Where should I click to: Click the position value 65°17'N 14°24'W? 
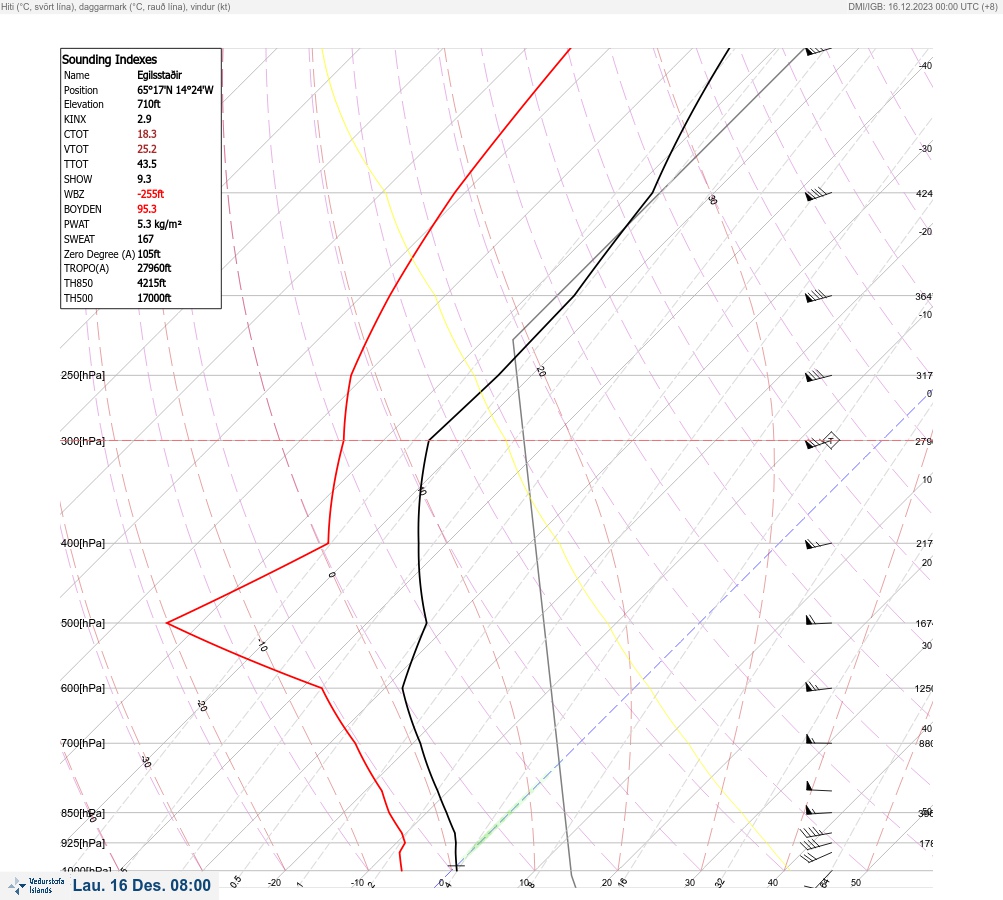point(175,90)
